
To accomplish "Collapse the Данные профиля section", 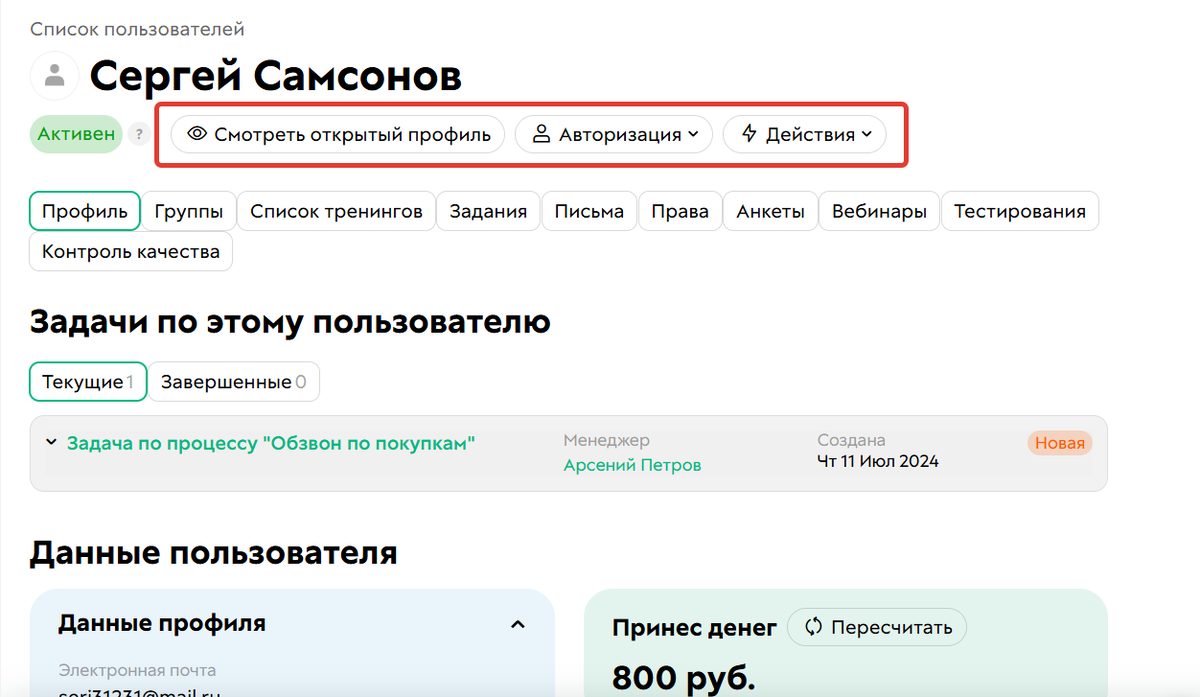I will [x=518, y=623].
